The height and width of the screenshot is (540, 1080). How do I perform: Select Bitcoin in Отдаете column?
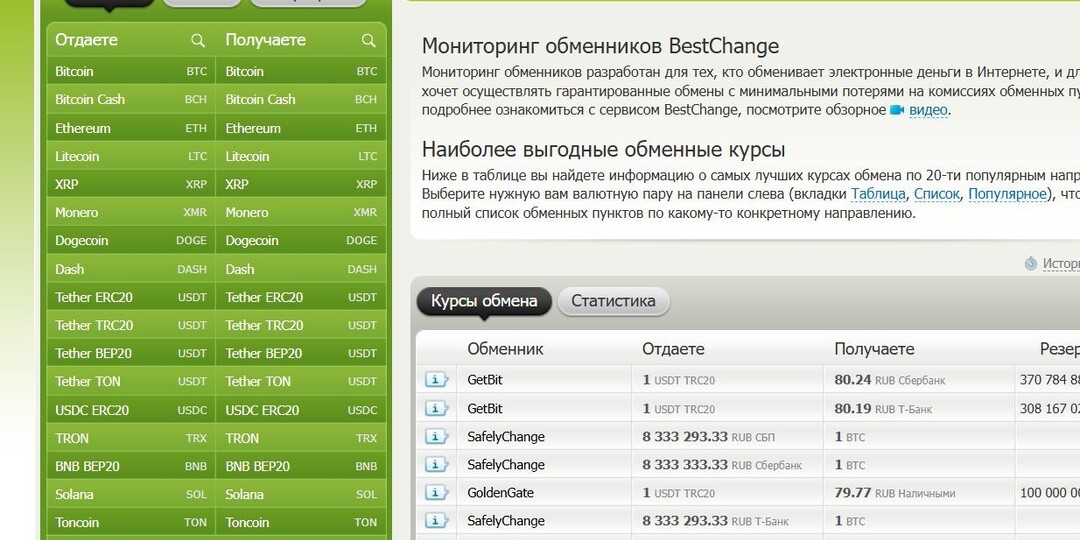(x=131, y=72)
